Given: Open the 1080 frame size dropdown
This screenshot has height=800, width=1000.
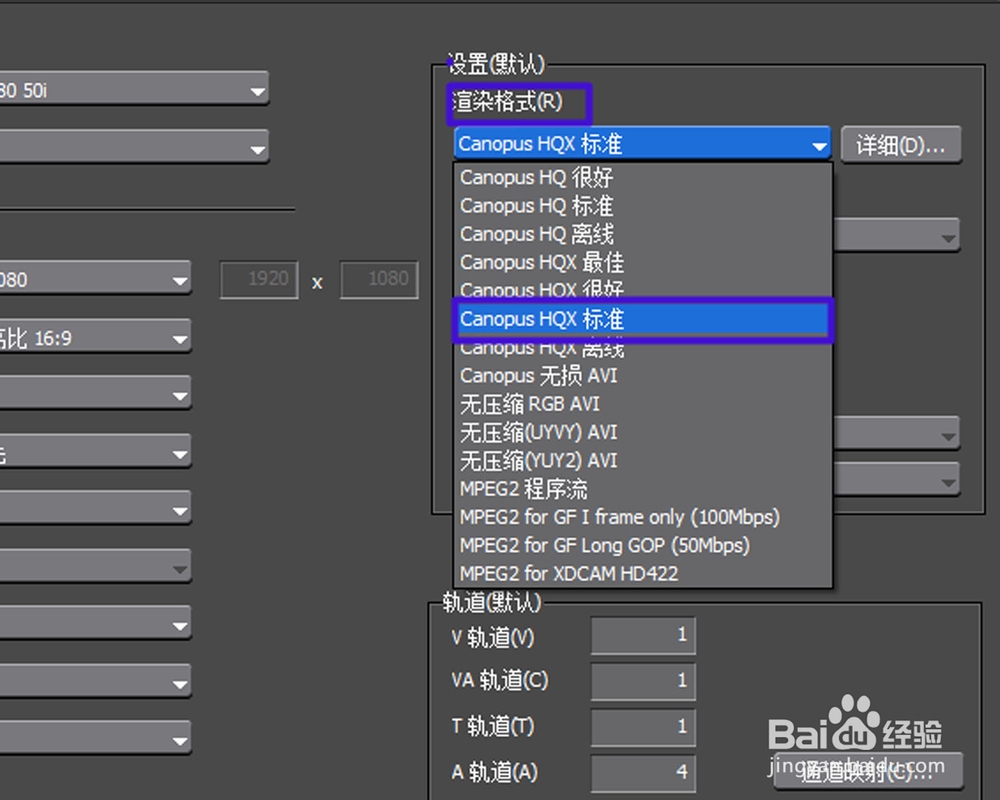Looking at the screenshot, I should [95, 279].
